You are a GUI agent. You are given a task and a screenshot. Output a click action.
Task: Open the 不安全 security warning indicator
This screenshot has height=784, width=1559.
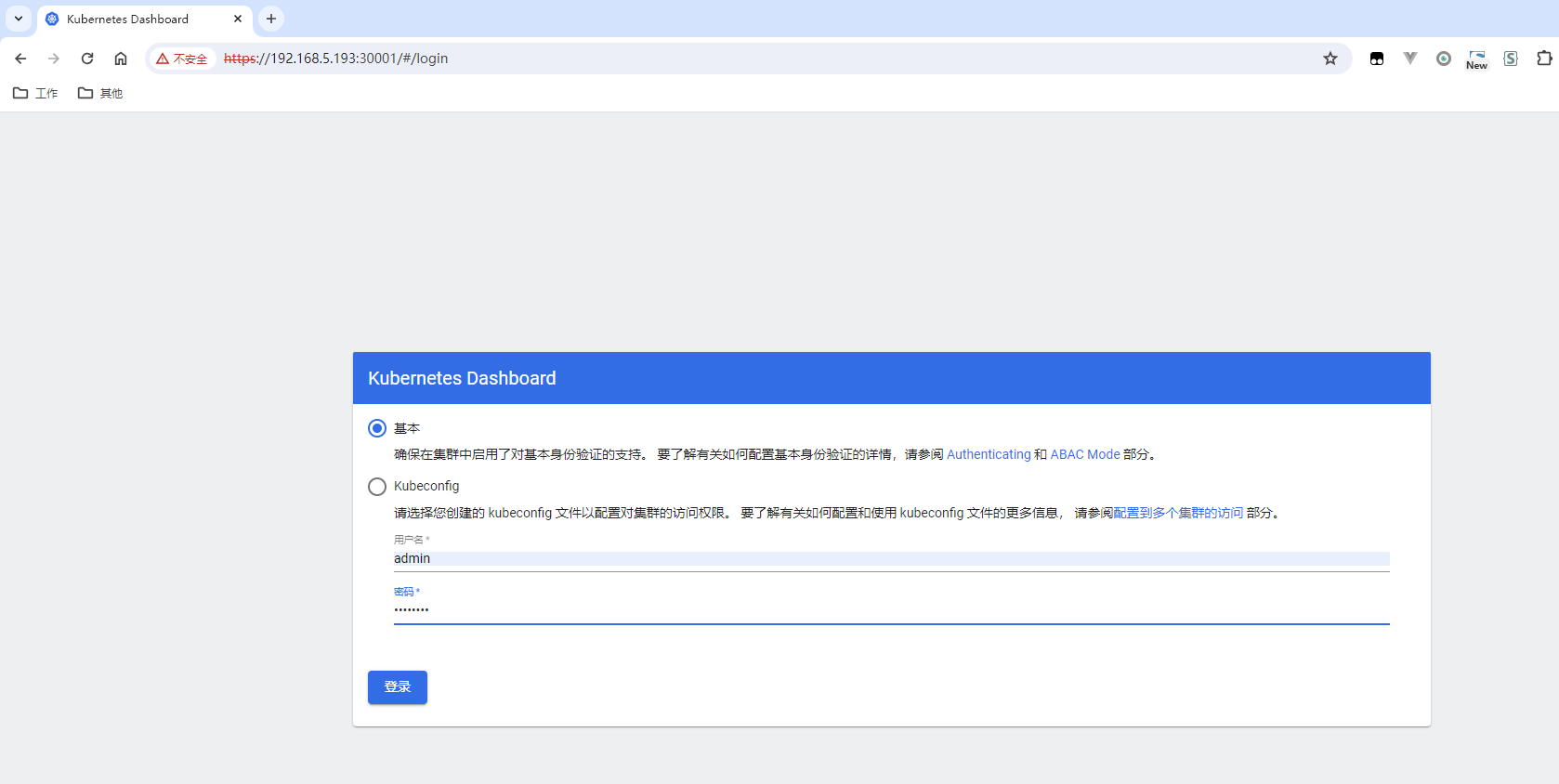pyautogui.click(x=182, y=59)
